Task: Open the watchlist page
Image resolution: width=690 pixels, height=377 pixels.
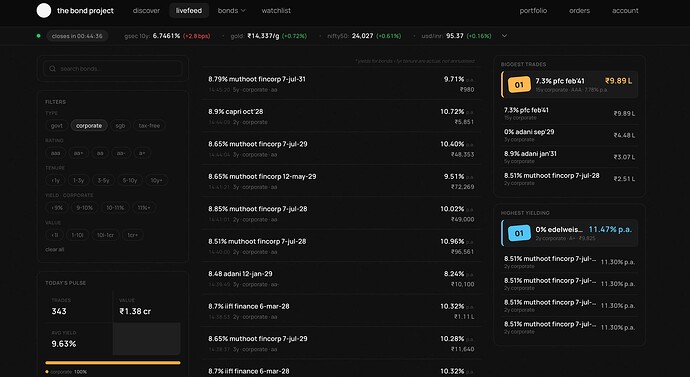Action: coord(276,11)
